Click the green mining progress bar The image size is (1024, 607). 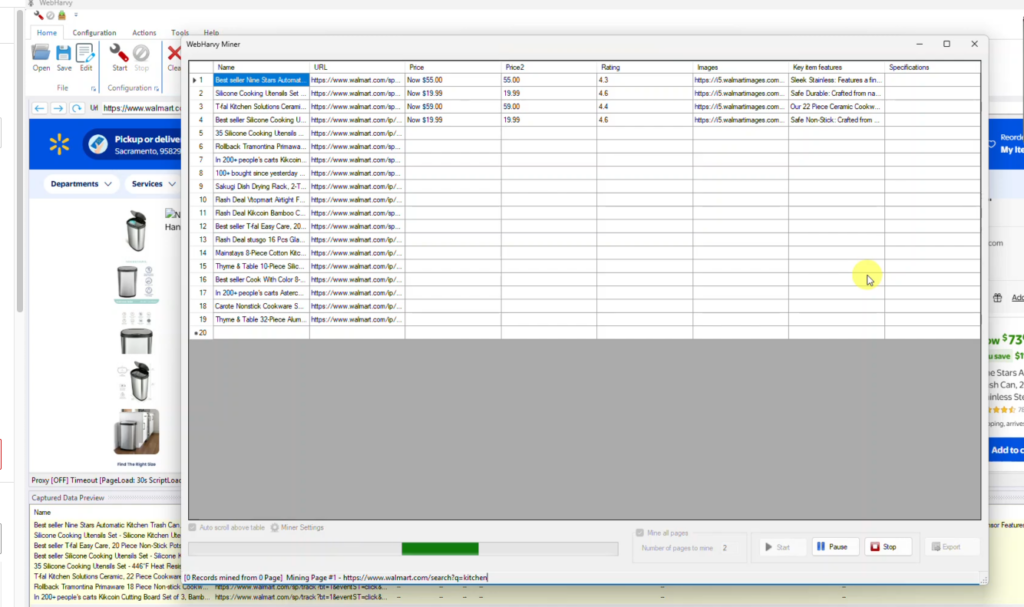(440, 548)
